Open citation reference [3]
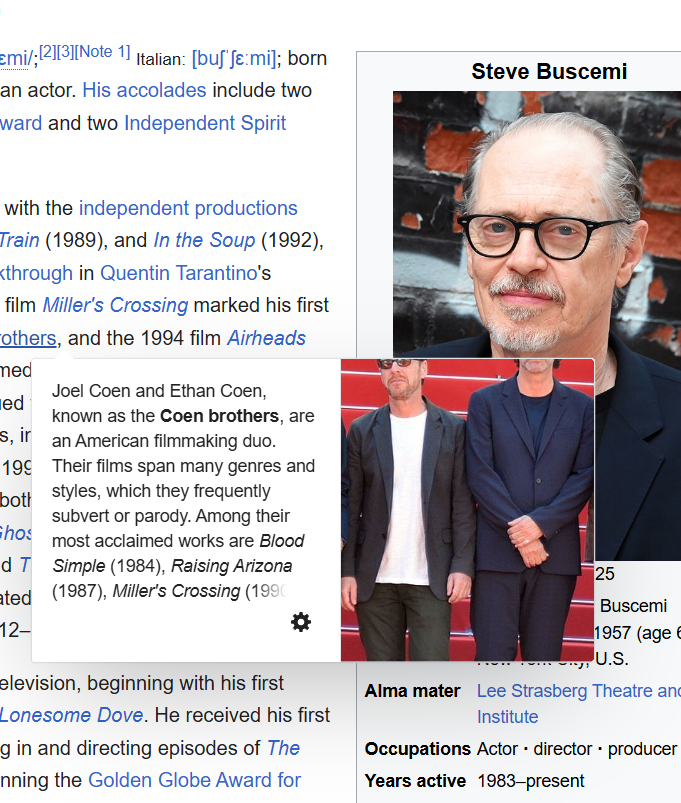681x803 pixels. coord(66,52)
